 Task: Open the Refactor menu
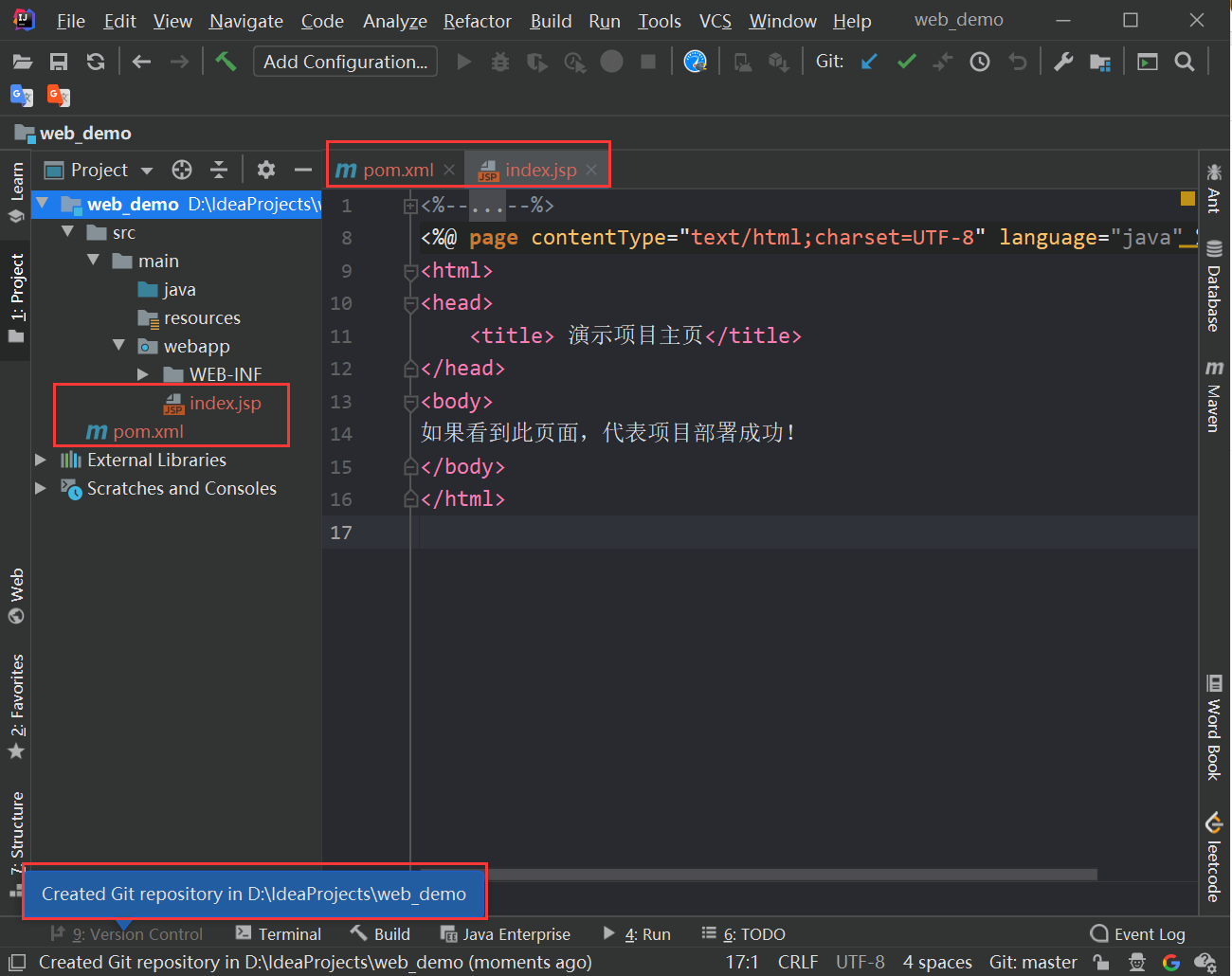(477, 21)
